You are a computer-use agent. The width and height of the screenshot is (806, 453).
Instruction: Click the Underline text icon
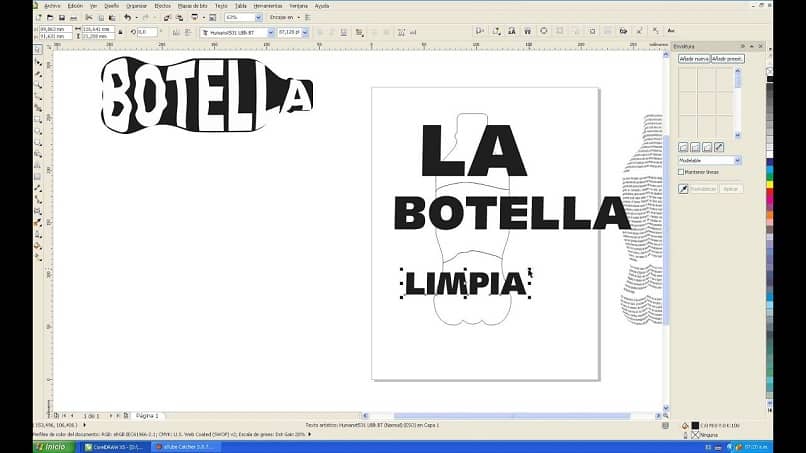[344, 32]
